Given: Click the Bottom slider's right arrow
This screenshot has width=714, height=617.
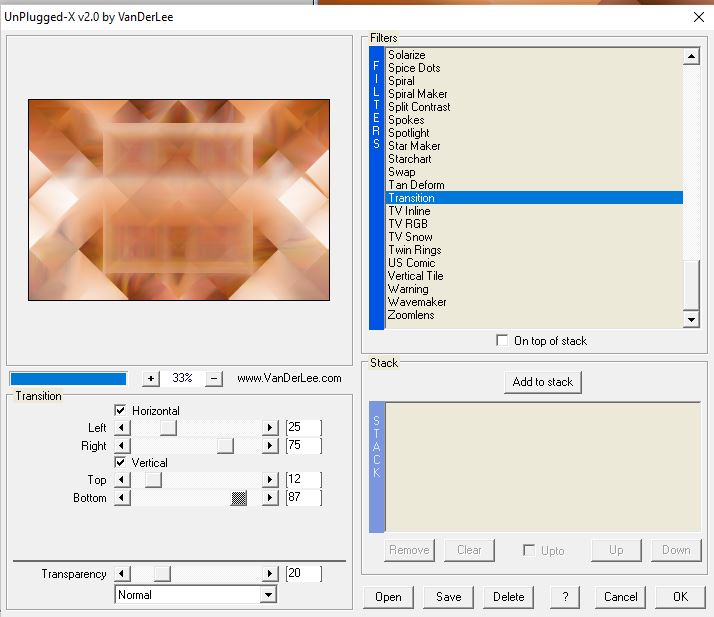Looking at the screenshot, I should (270, 497).
